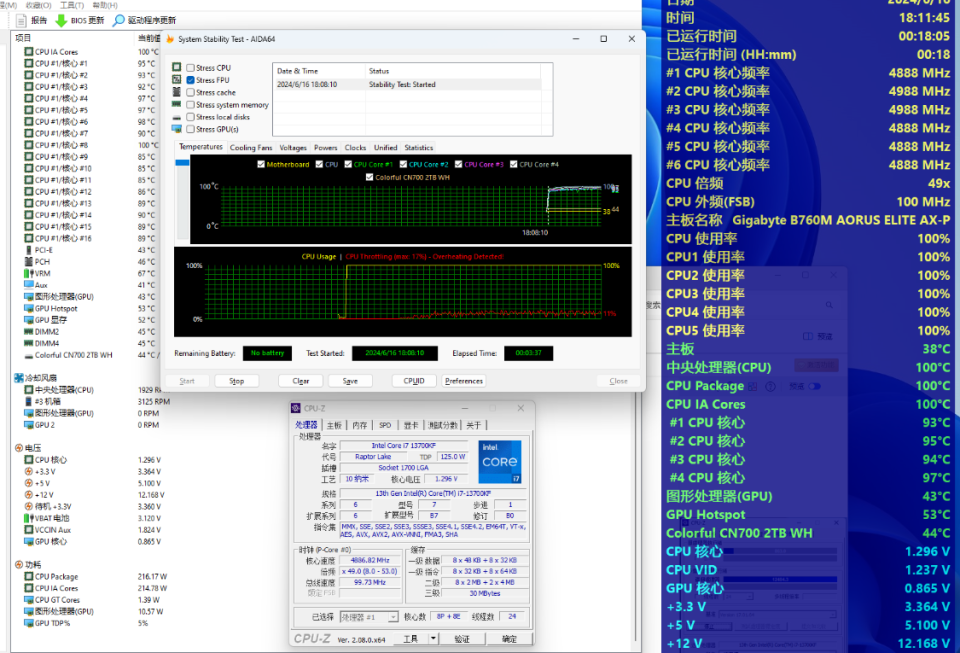Viewport: 960px width, 653px height.
Task: Click the driver update magnifier icon
Action: [119, 20]
